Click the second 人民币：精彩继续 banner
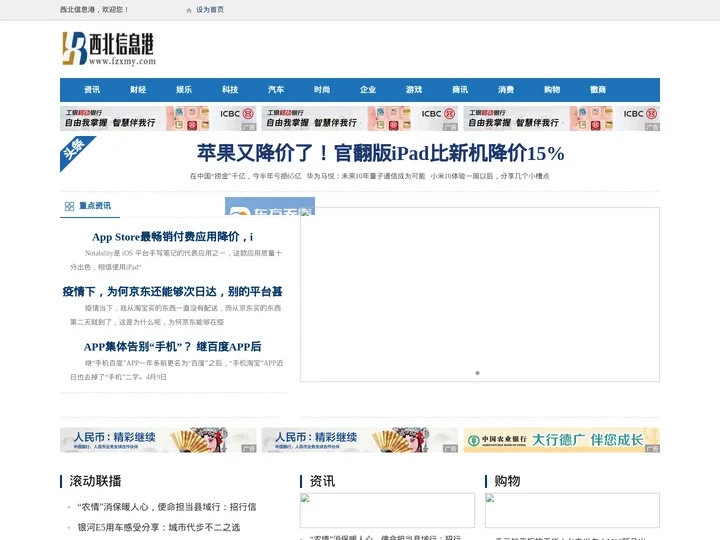The image size is (720, 540). (x=360, y=440)
